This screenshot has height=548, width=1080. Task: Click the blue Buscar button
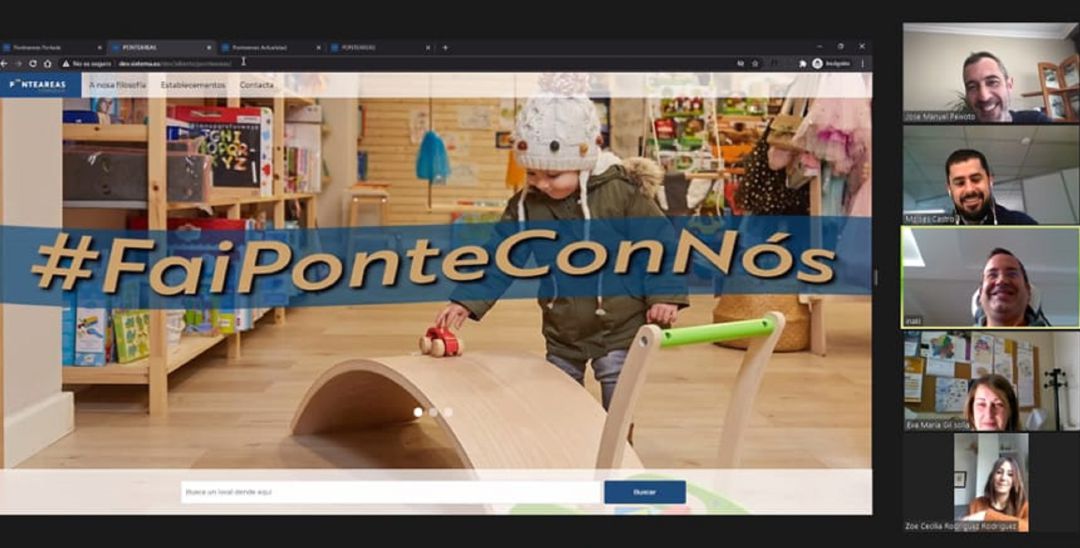click(x=645, y=492)
